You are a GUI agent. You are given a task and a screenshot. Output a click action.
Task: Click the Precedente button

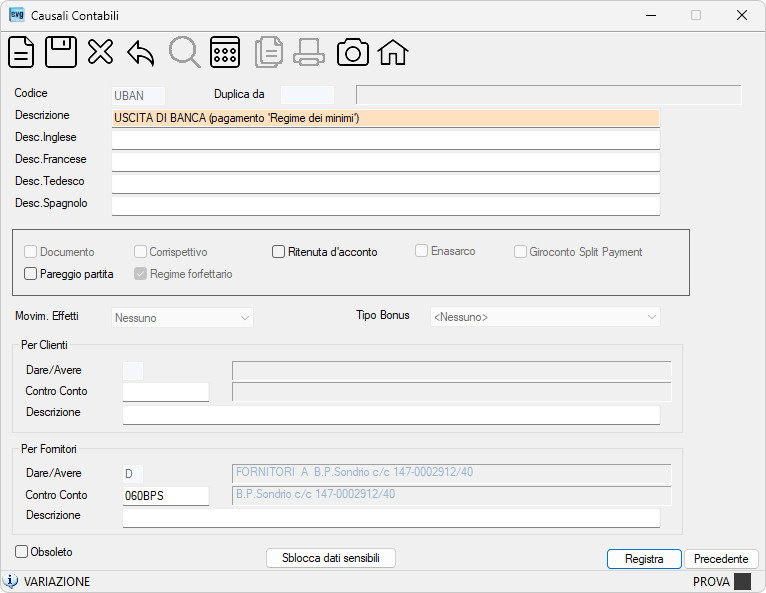(x=721, y=559)
